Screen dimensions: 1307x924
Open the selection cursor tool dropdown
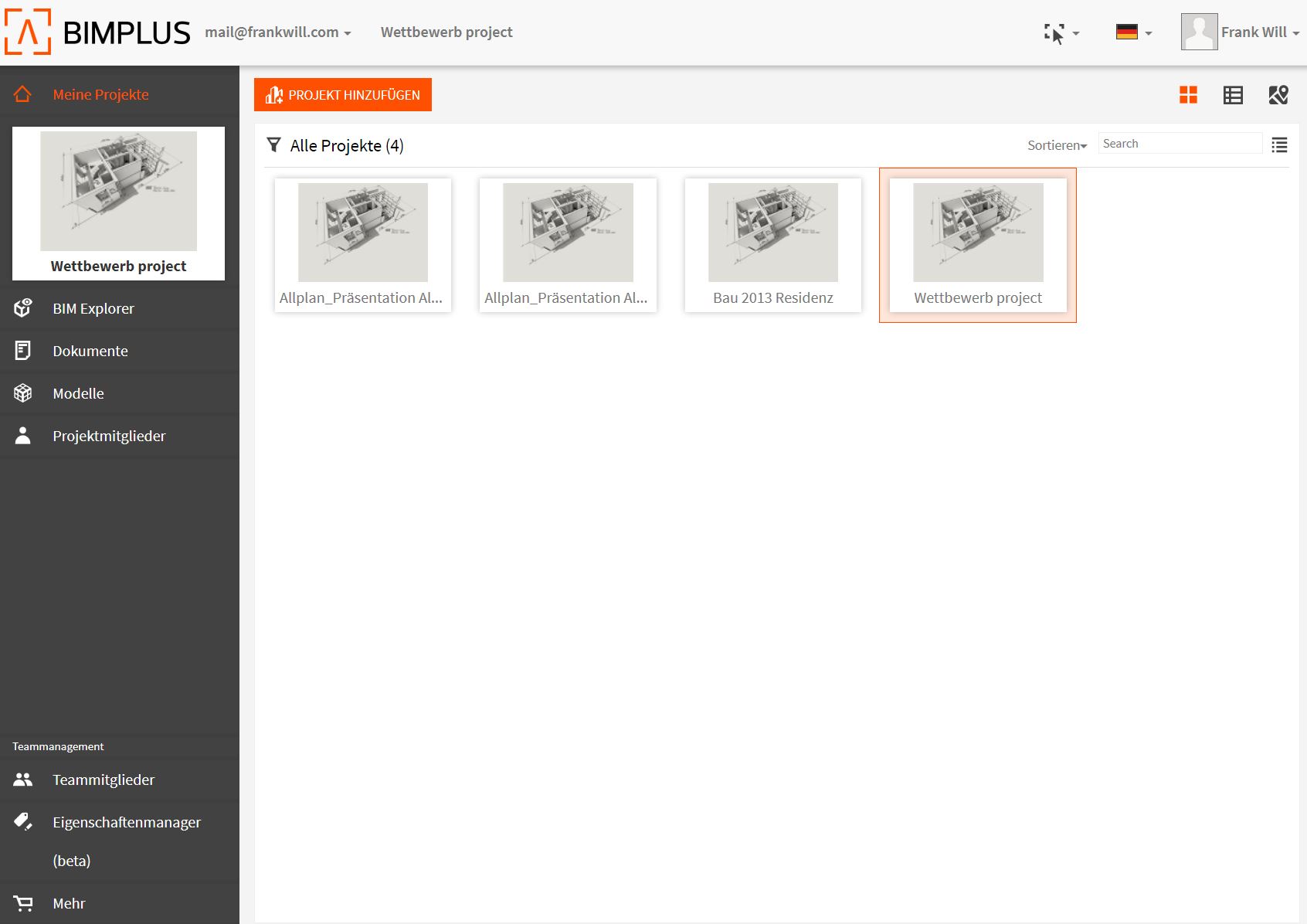[1061, 33]
